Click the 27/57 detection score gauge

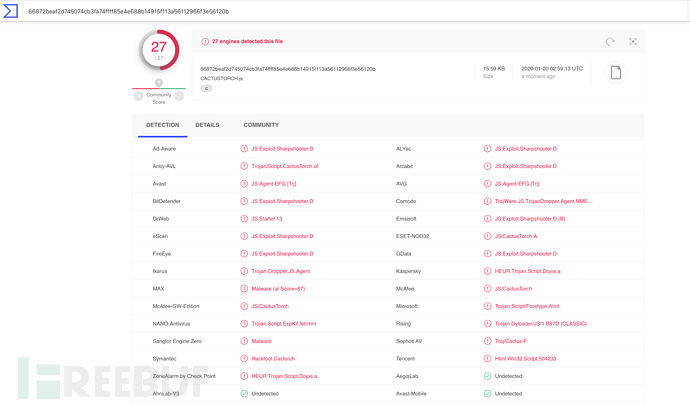point(159,50)
